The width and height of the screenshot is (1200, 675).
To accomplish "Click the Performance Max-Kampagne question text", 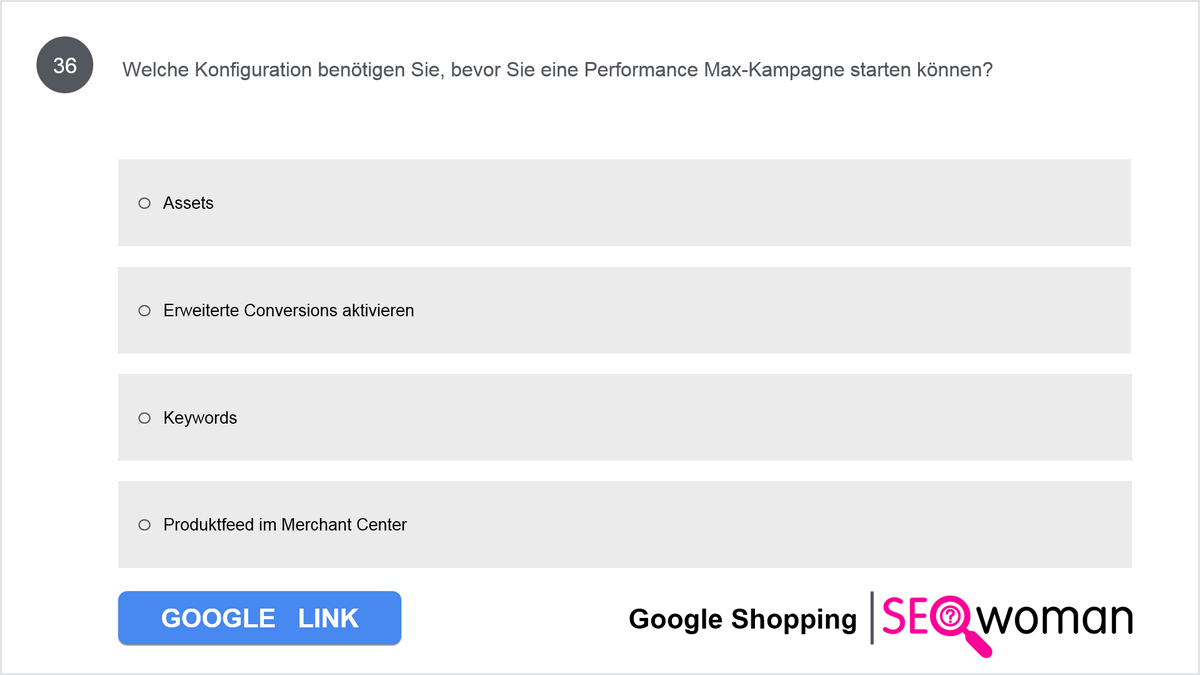I will [557, 70].
